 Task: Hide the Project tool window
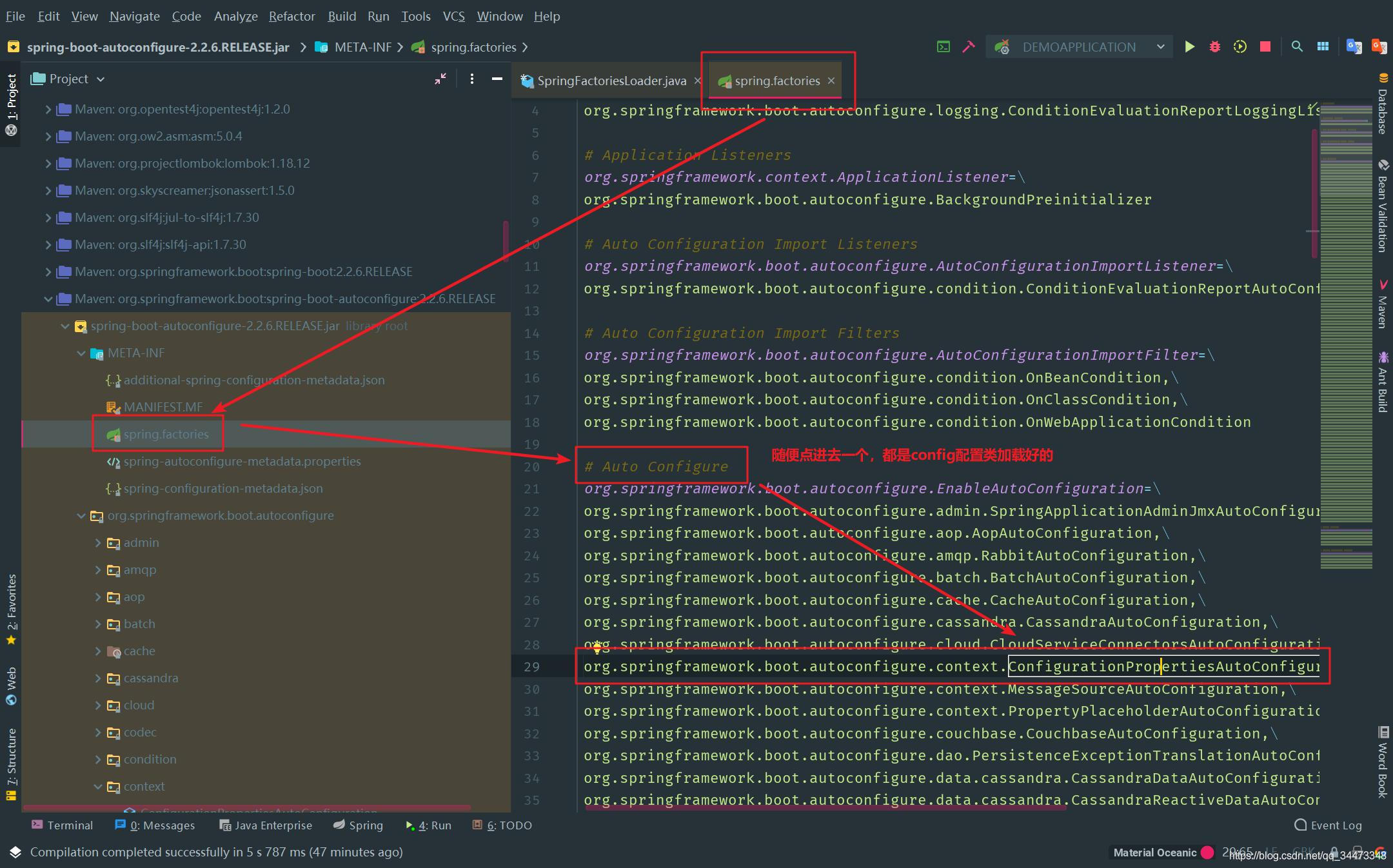pyautogui.click(x=497, y=79)
